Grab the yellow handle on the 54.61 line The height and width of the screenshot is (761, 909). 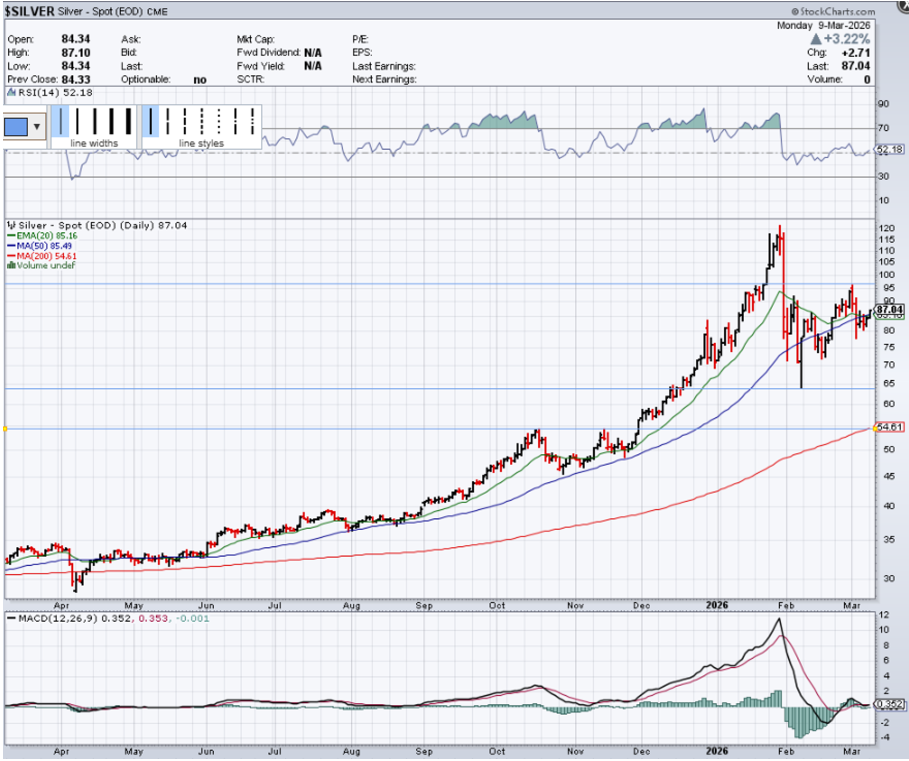pyautogui.click(x=6, y=428)
